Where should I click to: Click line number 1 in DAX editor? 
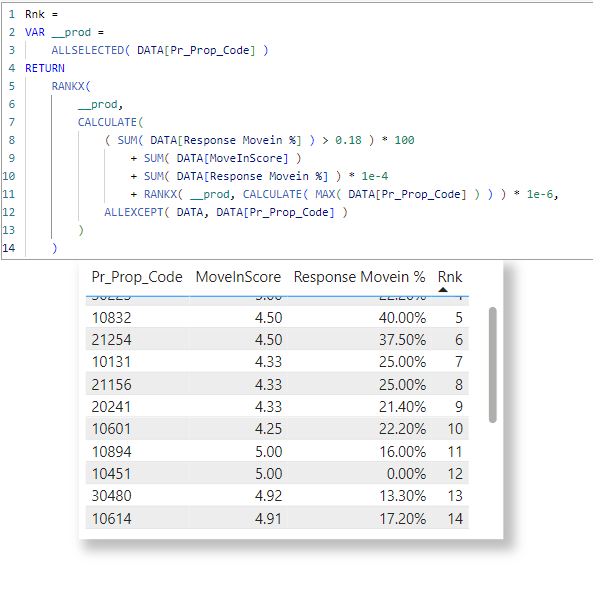[x=12, y=14]
